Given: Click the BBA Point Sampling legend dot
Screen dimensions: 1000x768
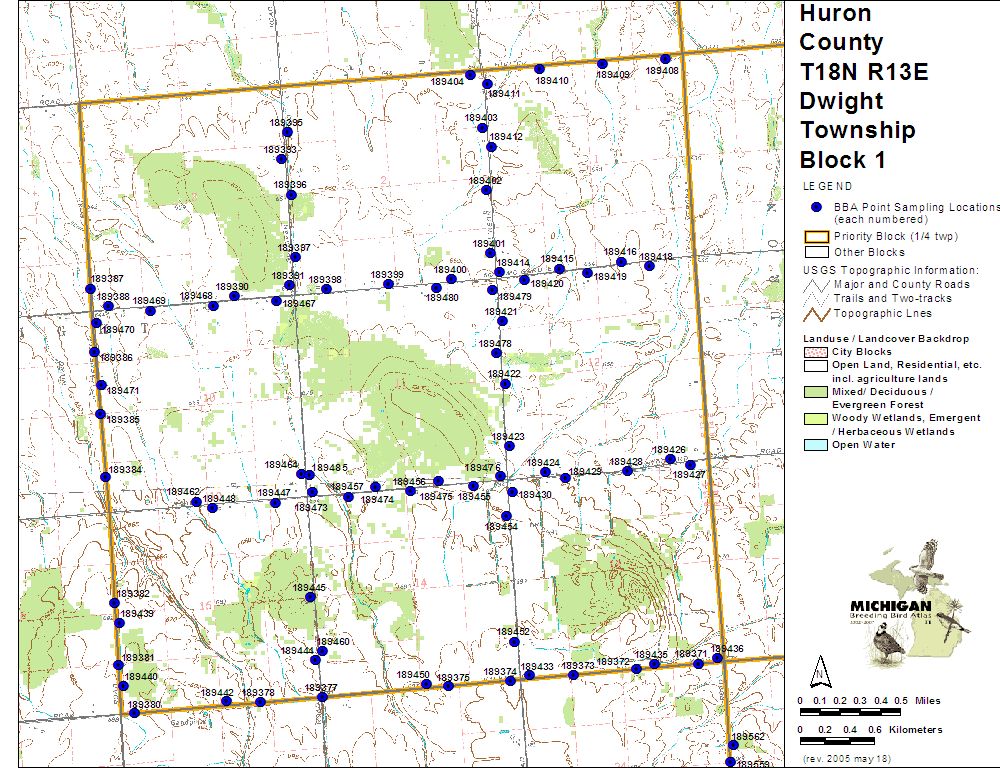Looking at the screenshot, I should pyautogui.click(x=816, y=206).
